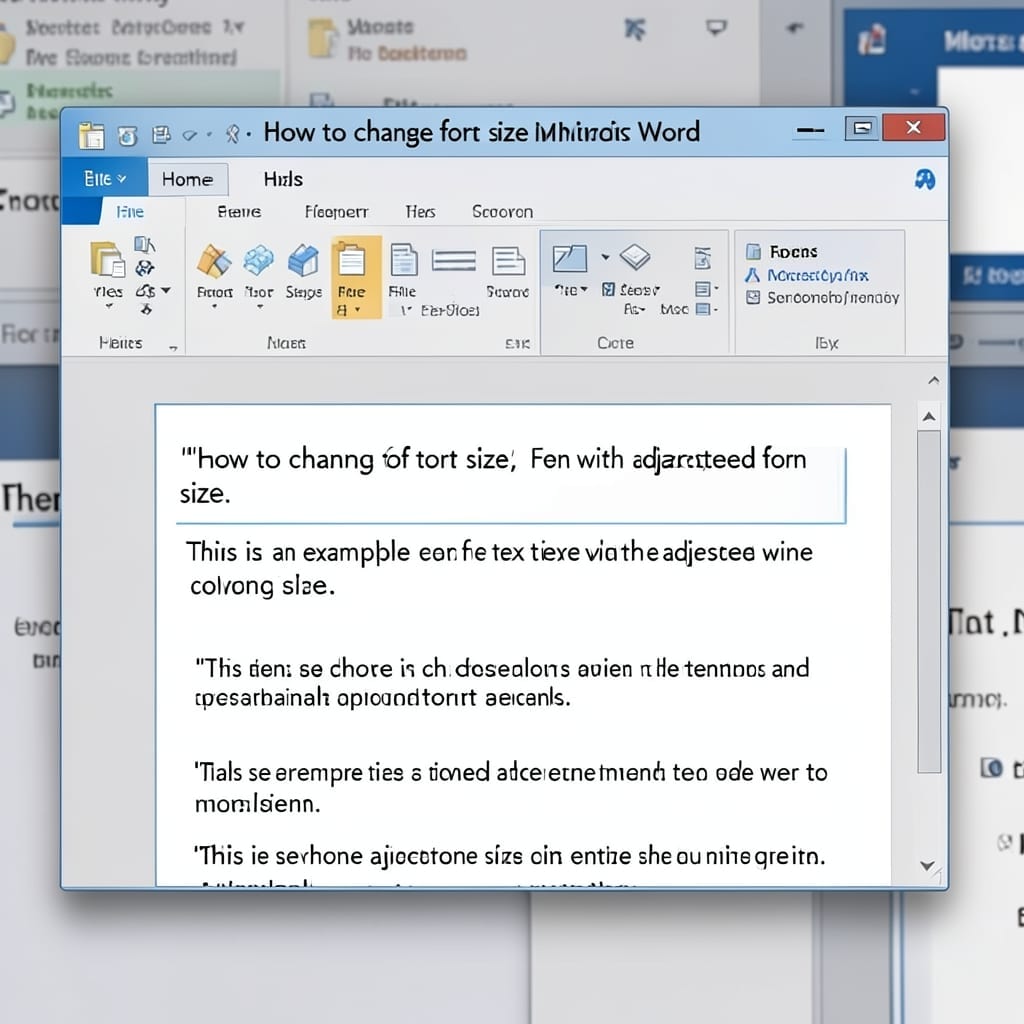Viewport: 1024px width, 1024px height.
Task: Click the highlighted orange "Fite" ribbon button
Action: coord(356,277)
